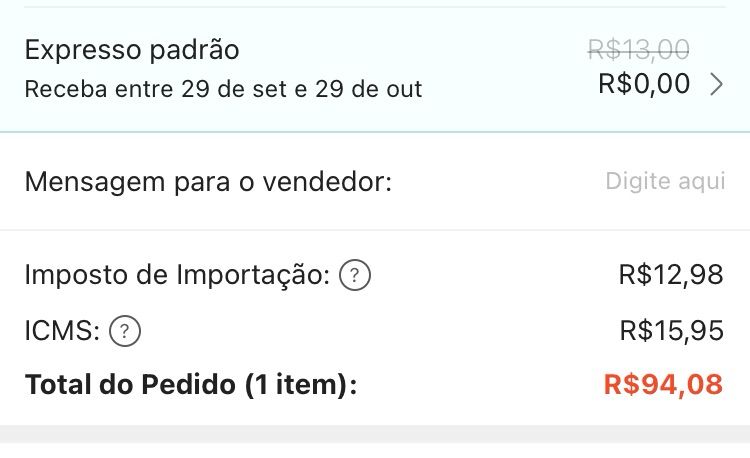Tap the "Receba entre 29 de set" delivery estimate
The image size is (750, 458).
pos(223,89)
